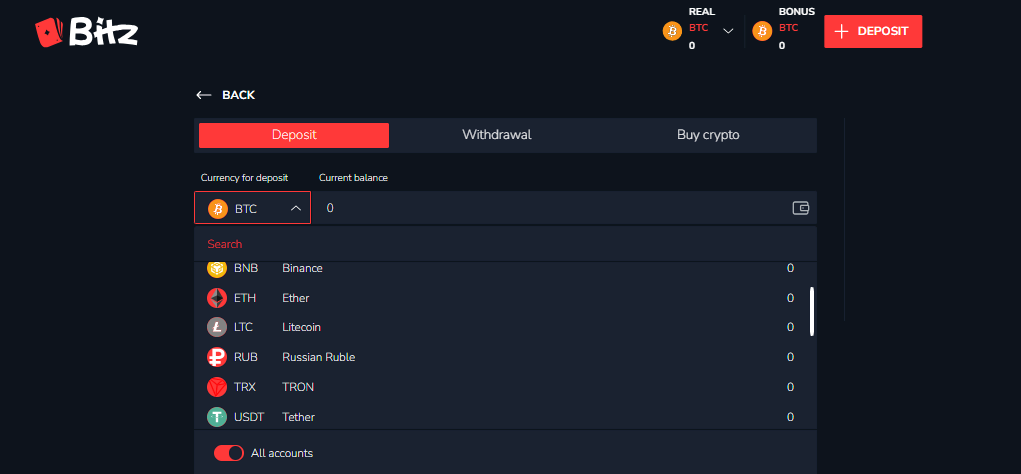Click the RUB Russian Ruble icon
Image resolution: width=1021 pixels, height=474 pixels.
click(217, 357)
